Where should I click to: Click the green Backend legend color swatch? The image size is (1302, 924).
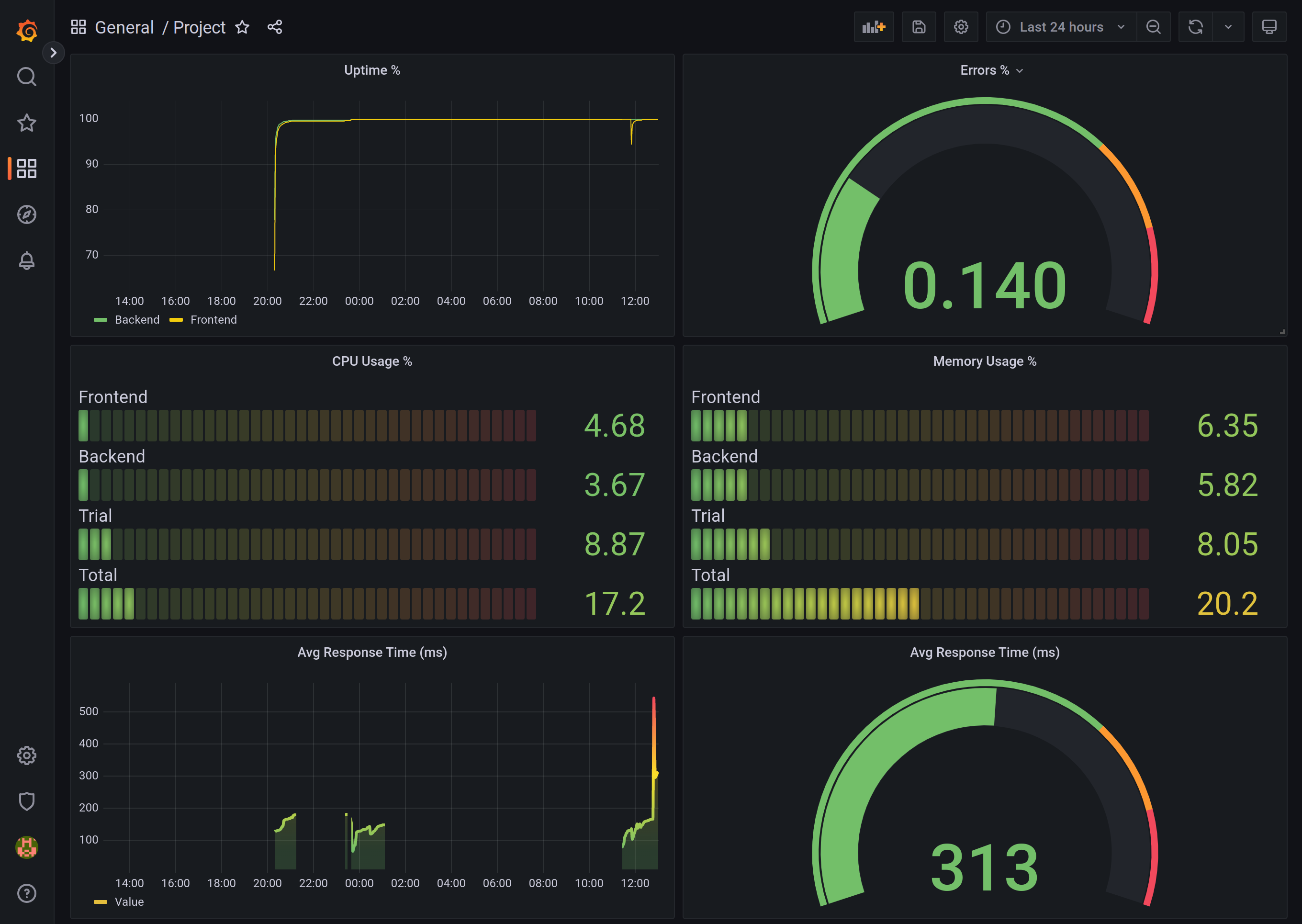coord(100,320)
